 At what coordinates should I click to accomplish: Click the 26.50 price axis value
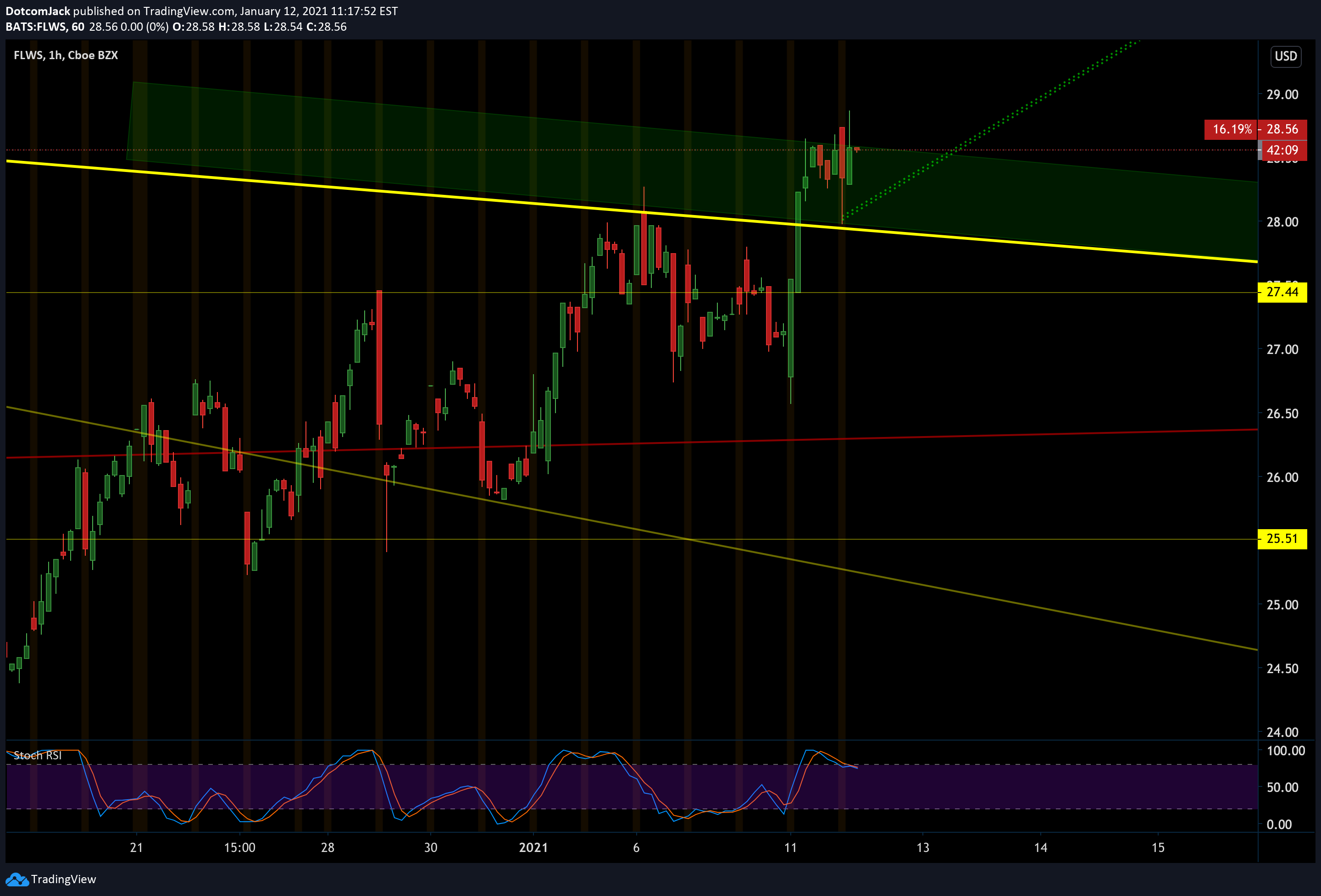click(x=1282, y=414)
